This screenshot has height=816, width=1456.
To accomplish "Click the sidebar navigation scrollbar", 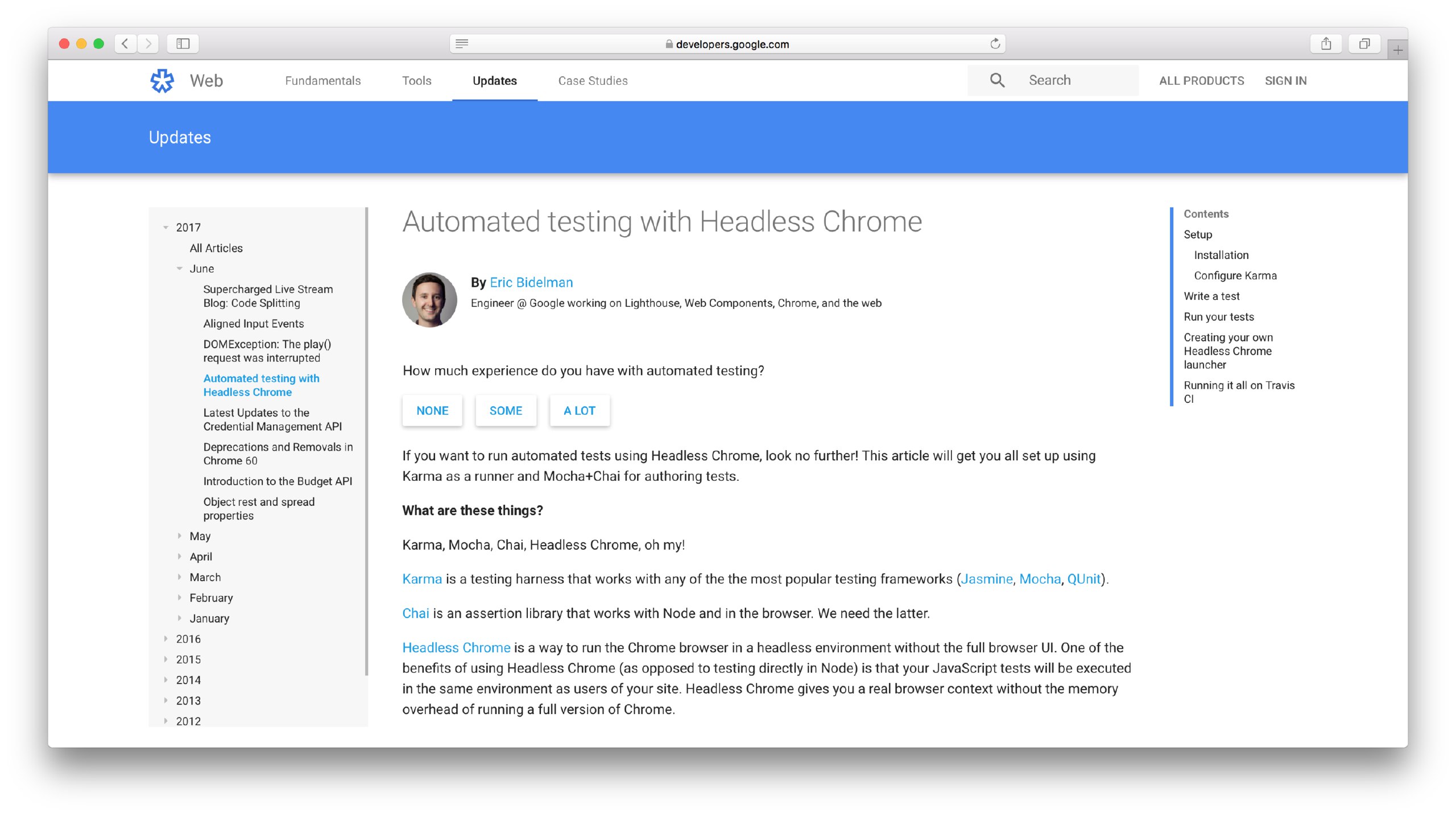I will click(367, 442).
